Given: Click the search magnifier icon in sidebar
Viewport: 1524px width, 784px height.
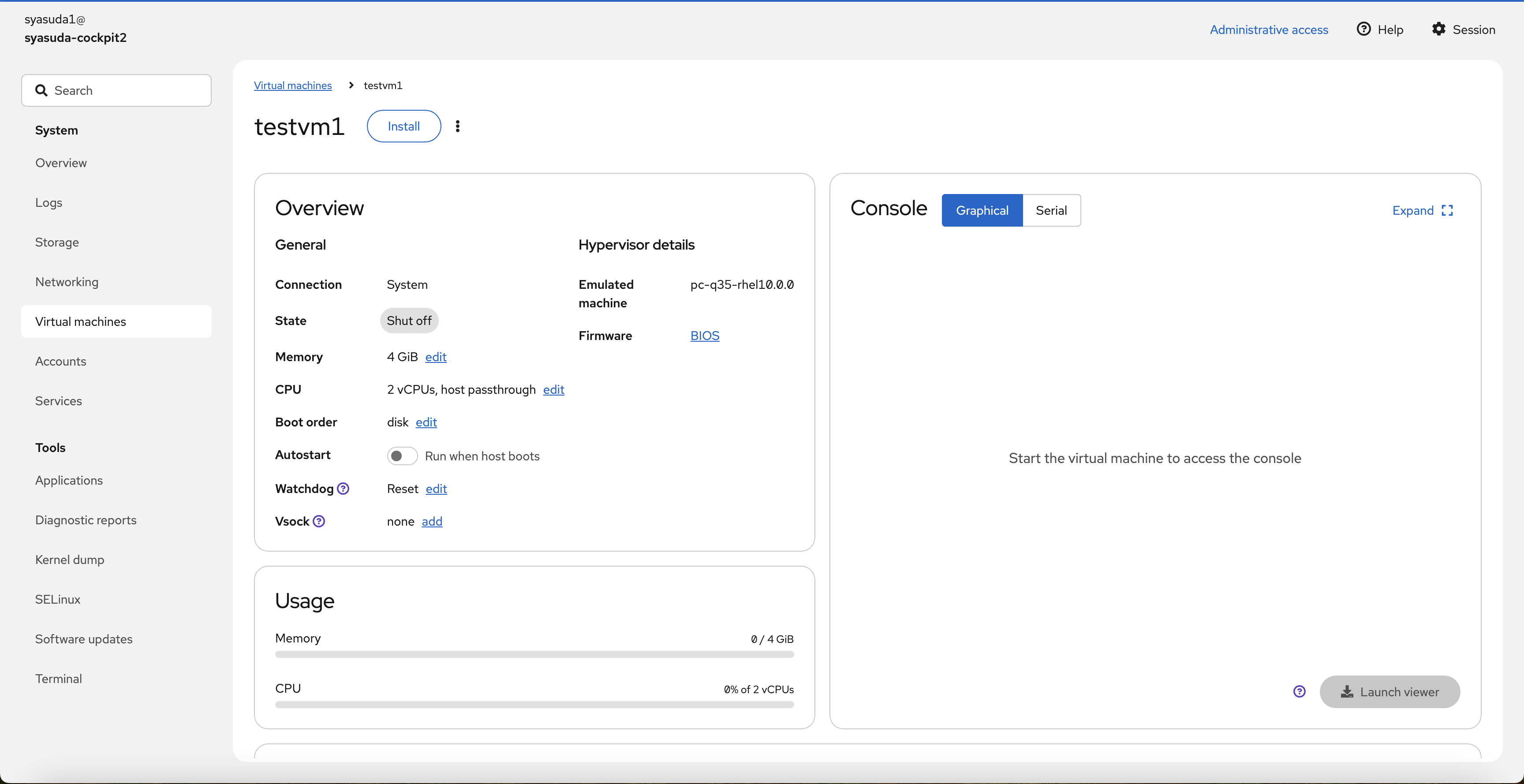Looking at the screenshot, I should pos(41,90).
